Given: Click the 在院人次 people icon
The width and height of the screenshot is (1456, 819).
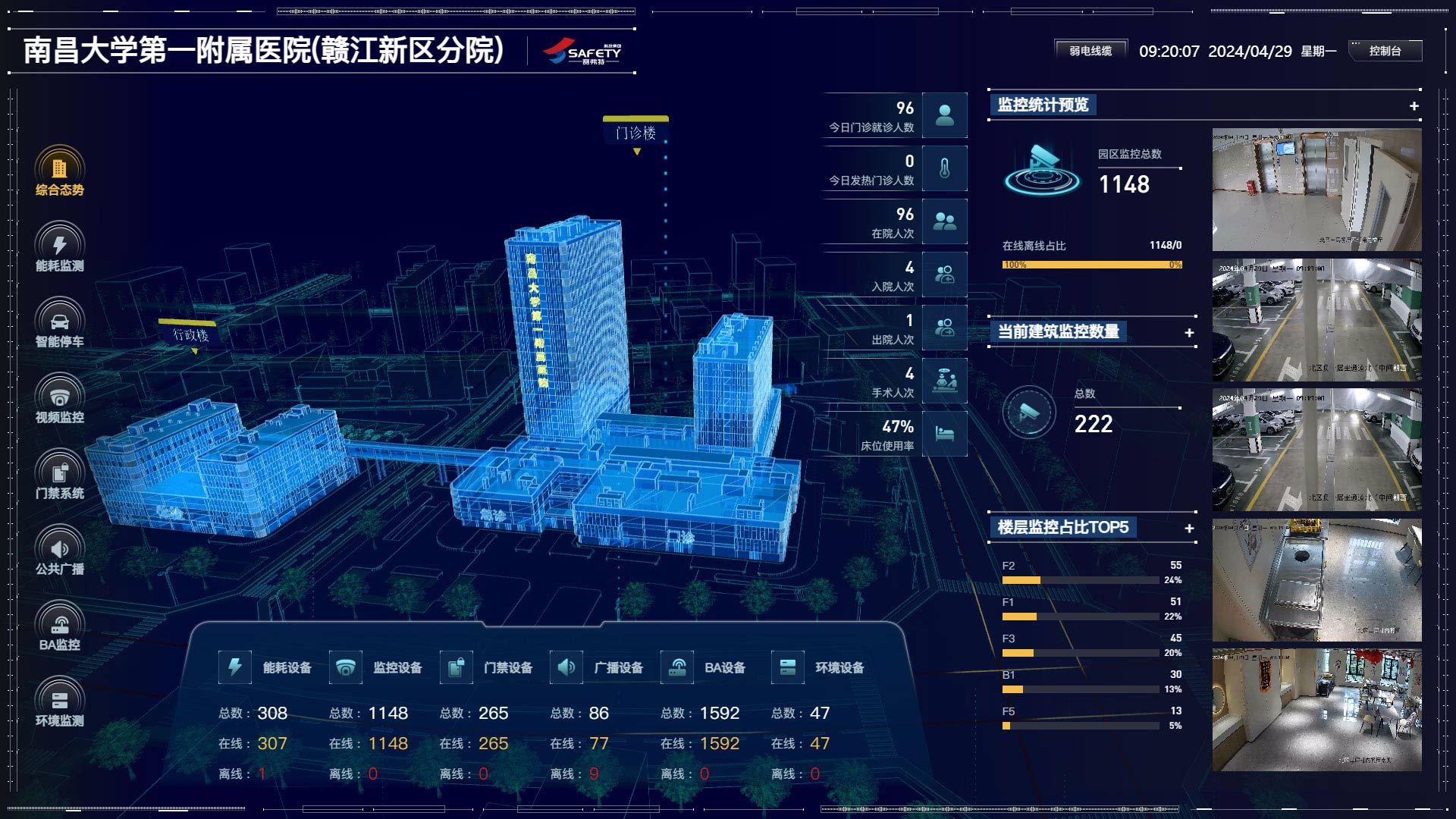Looking at the screenshot, I should (x=944, y=221).
